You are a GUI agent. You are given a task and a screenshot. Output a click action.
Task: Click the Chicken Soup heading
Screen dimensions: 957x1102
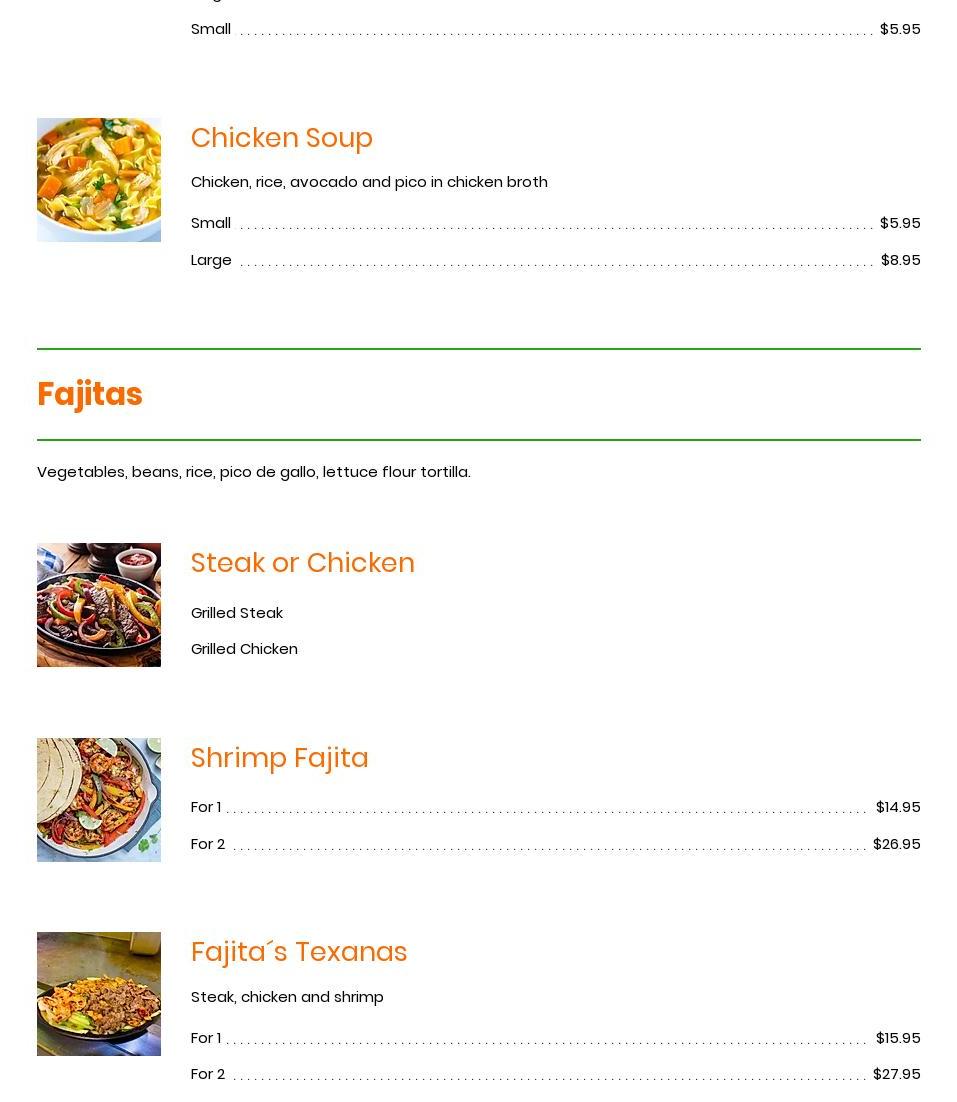[x=281, y=138]
